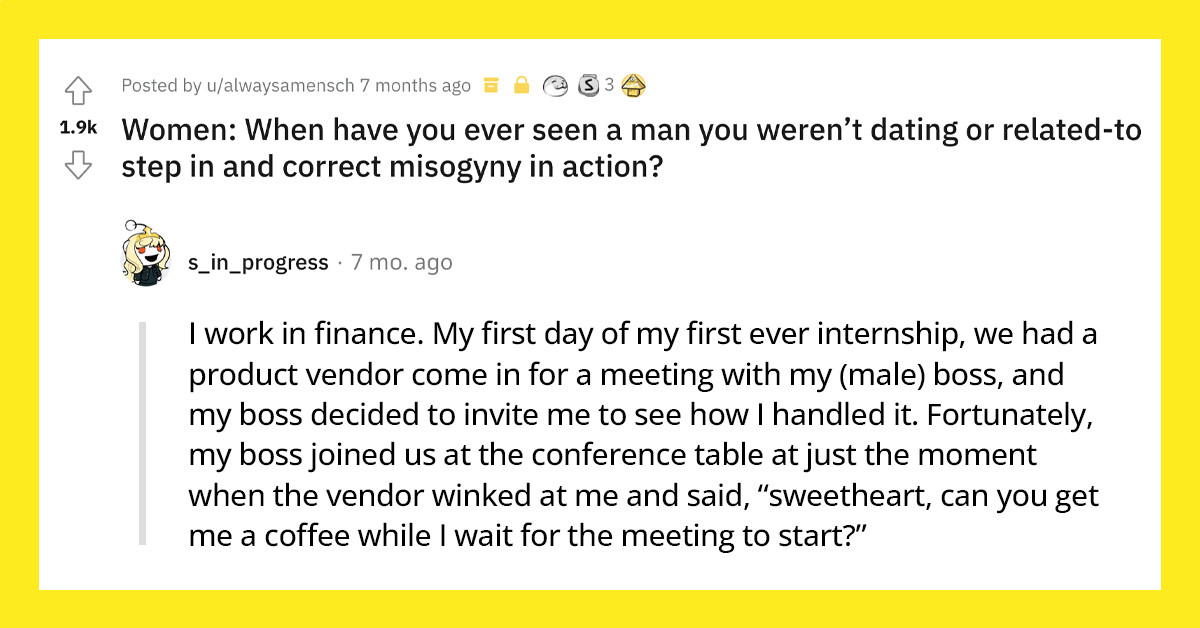Click the upvote arrow above the 1.9k count
The image size is (1200, 628).
(79, 92)
